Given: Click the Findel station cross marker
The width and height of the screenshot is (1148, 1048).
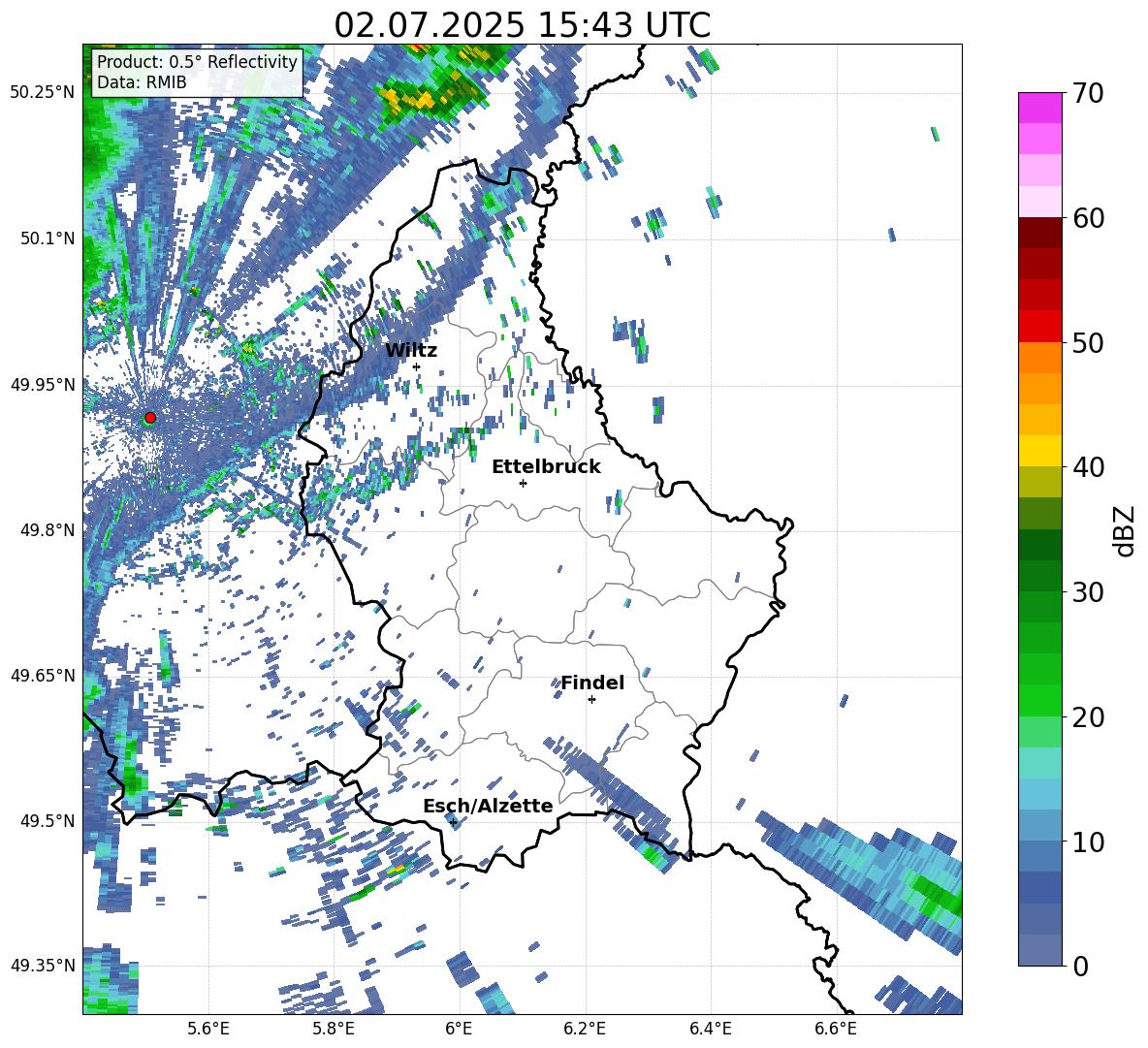Looking at the screenshot, I should click(591, 700).
